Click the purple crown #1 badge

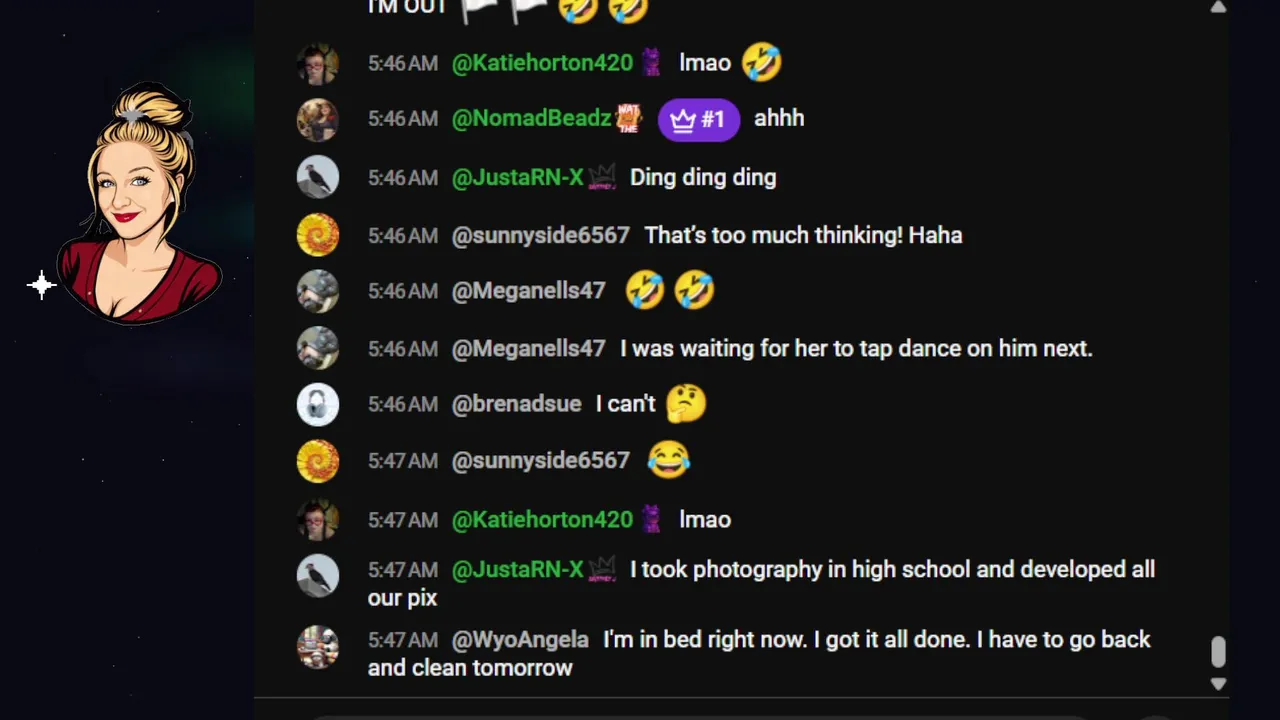click(x=698, y=120)
